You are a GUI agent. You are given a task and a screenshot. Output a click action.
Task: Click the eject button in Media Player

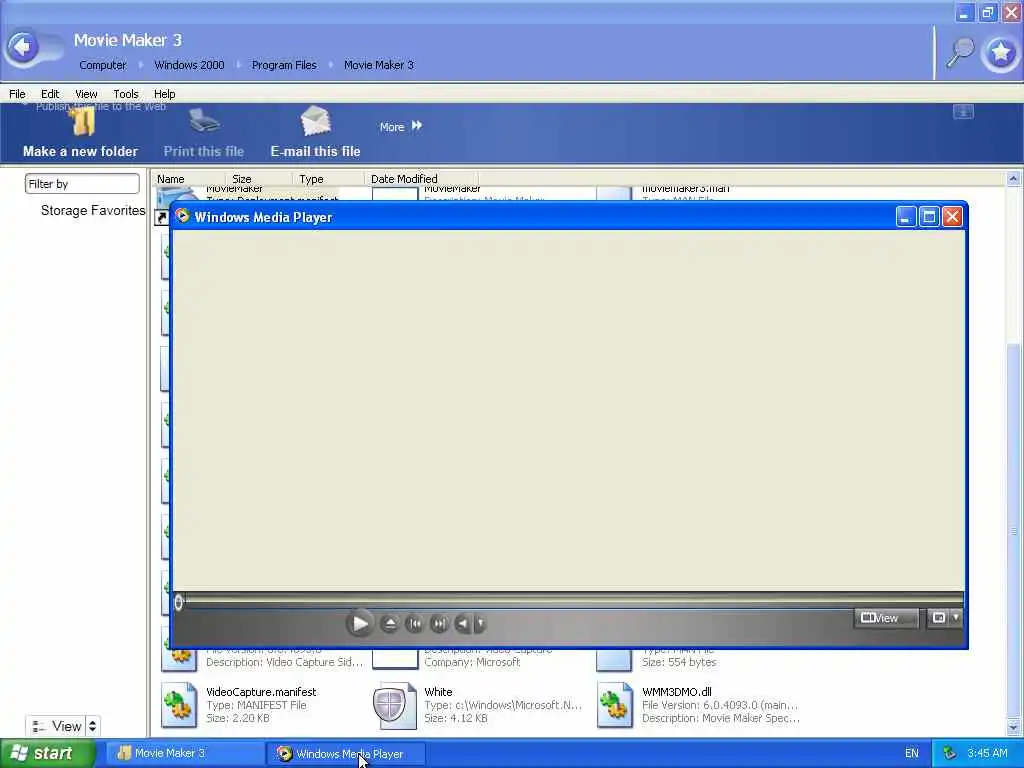tap(389, 624)
